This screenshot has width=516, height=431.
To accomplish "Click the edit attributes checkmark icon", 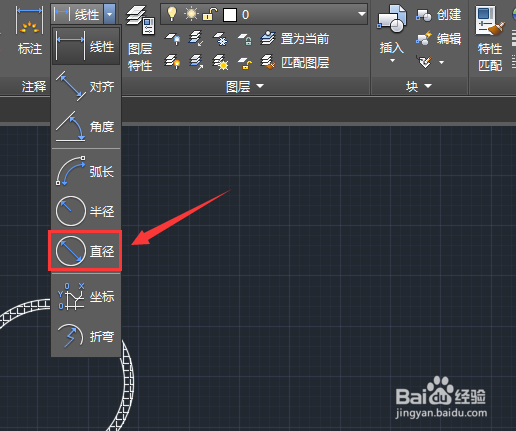I will point(425,62).
